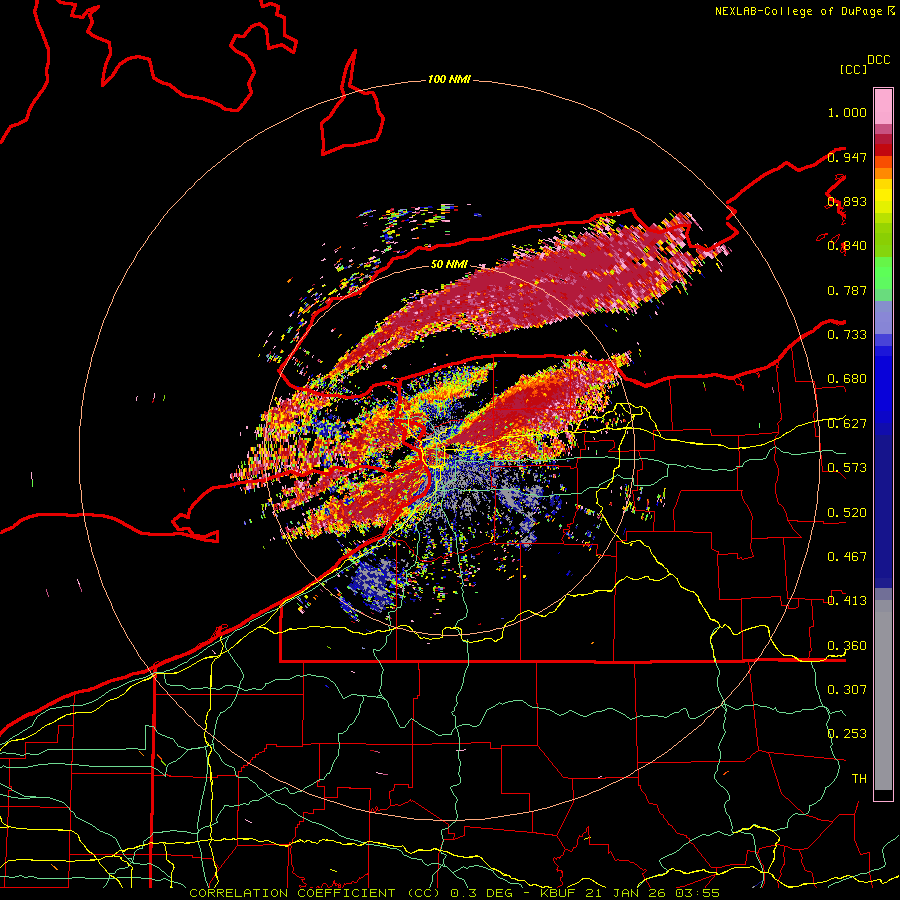
Task: Click the bright green color bar segment
Action: coord(883,273)
